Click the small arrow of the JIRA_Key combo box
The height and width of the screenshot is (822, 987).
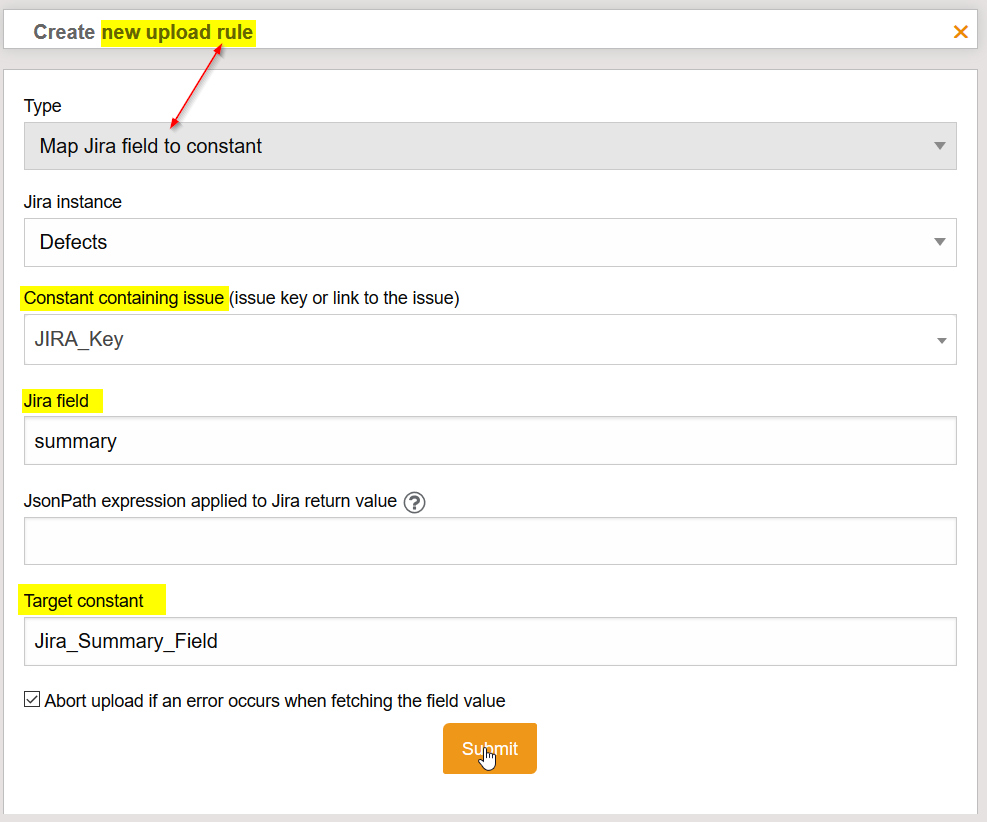point(941,341)
